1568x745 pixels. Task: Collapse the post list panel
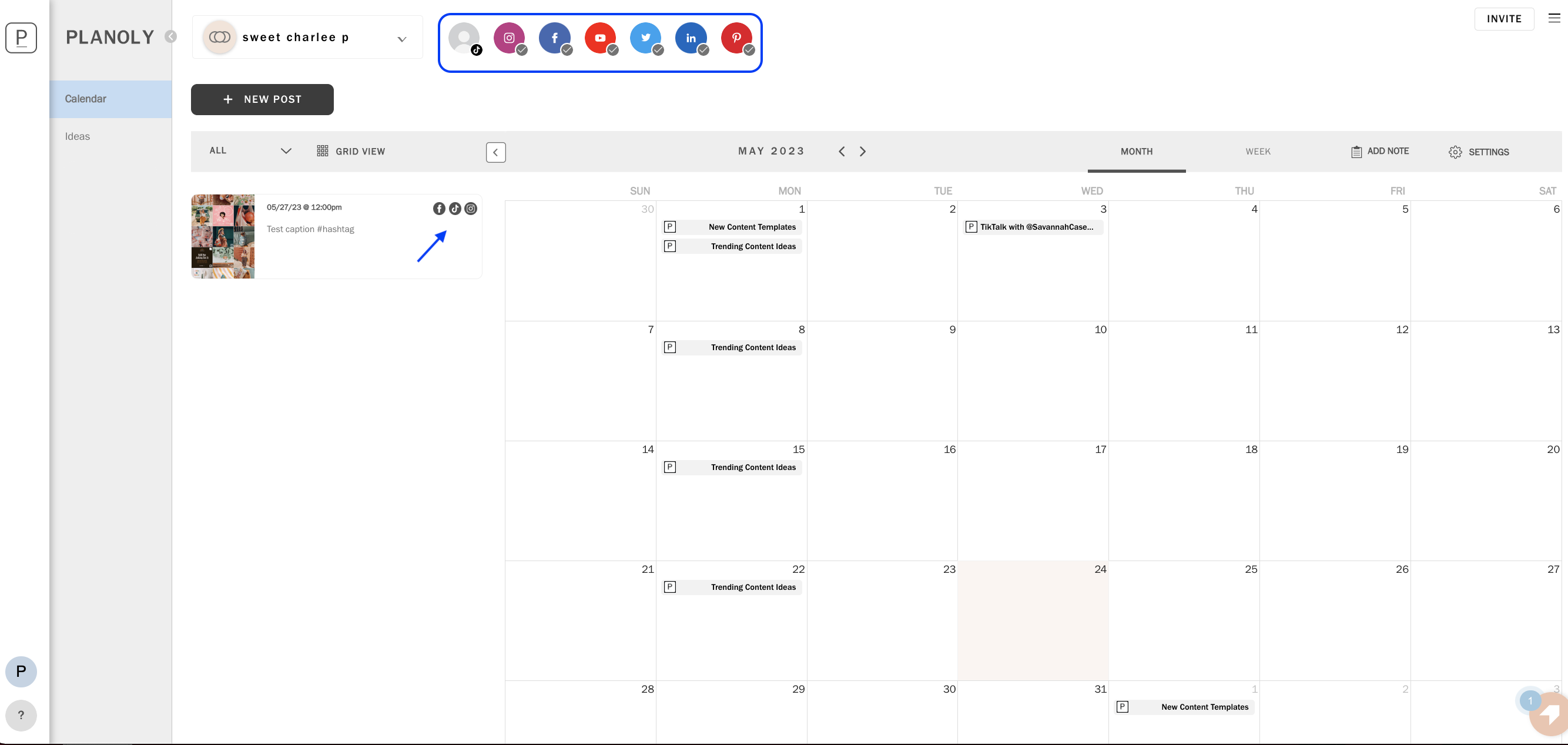pyautogui.click(x=495, y=152)
